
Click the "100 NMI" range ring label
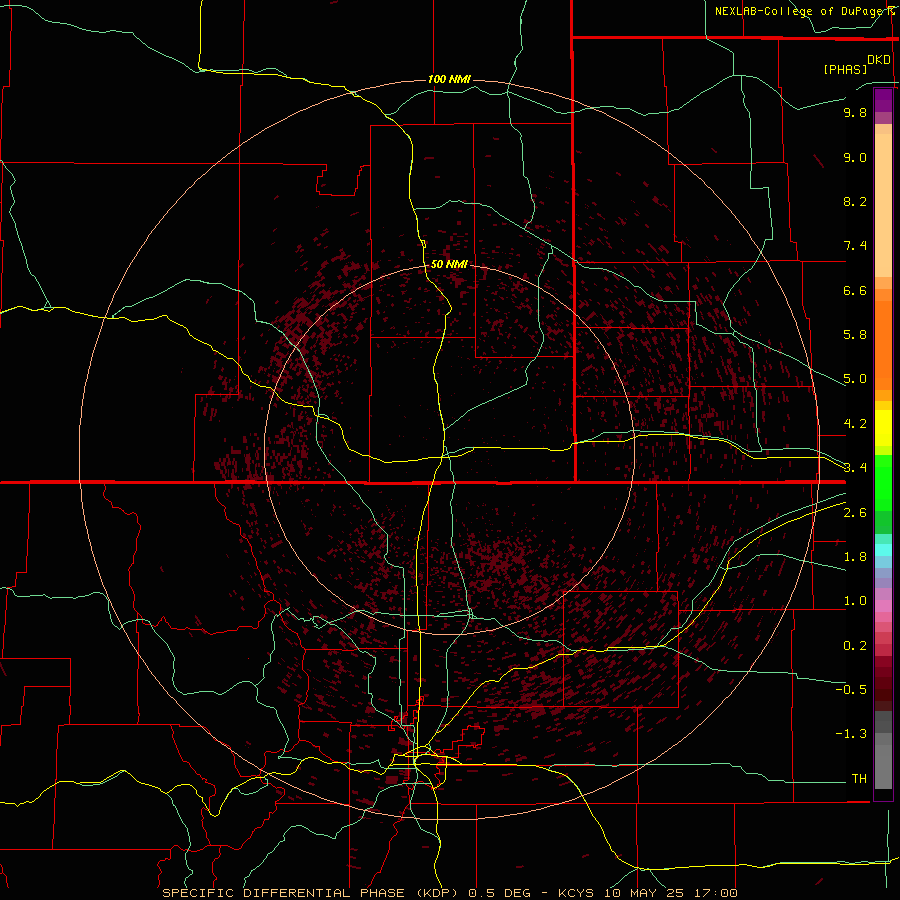[449, 79]
